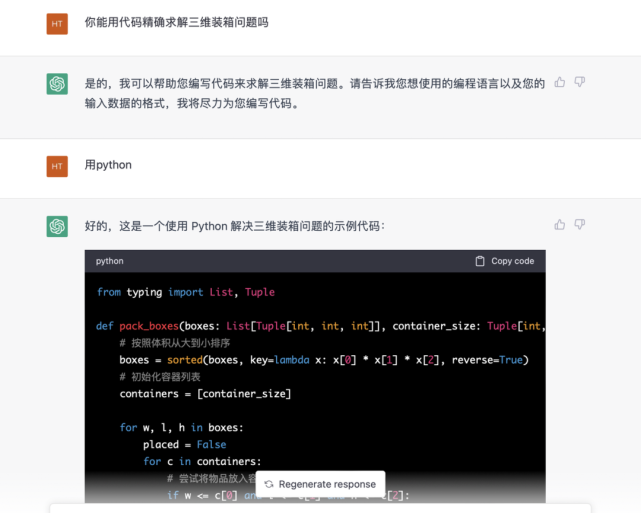
Task: Click the 'python' language label in code header
Action: tap(110, 261)
